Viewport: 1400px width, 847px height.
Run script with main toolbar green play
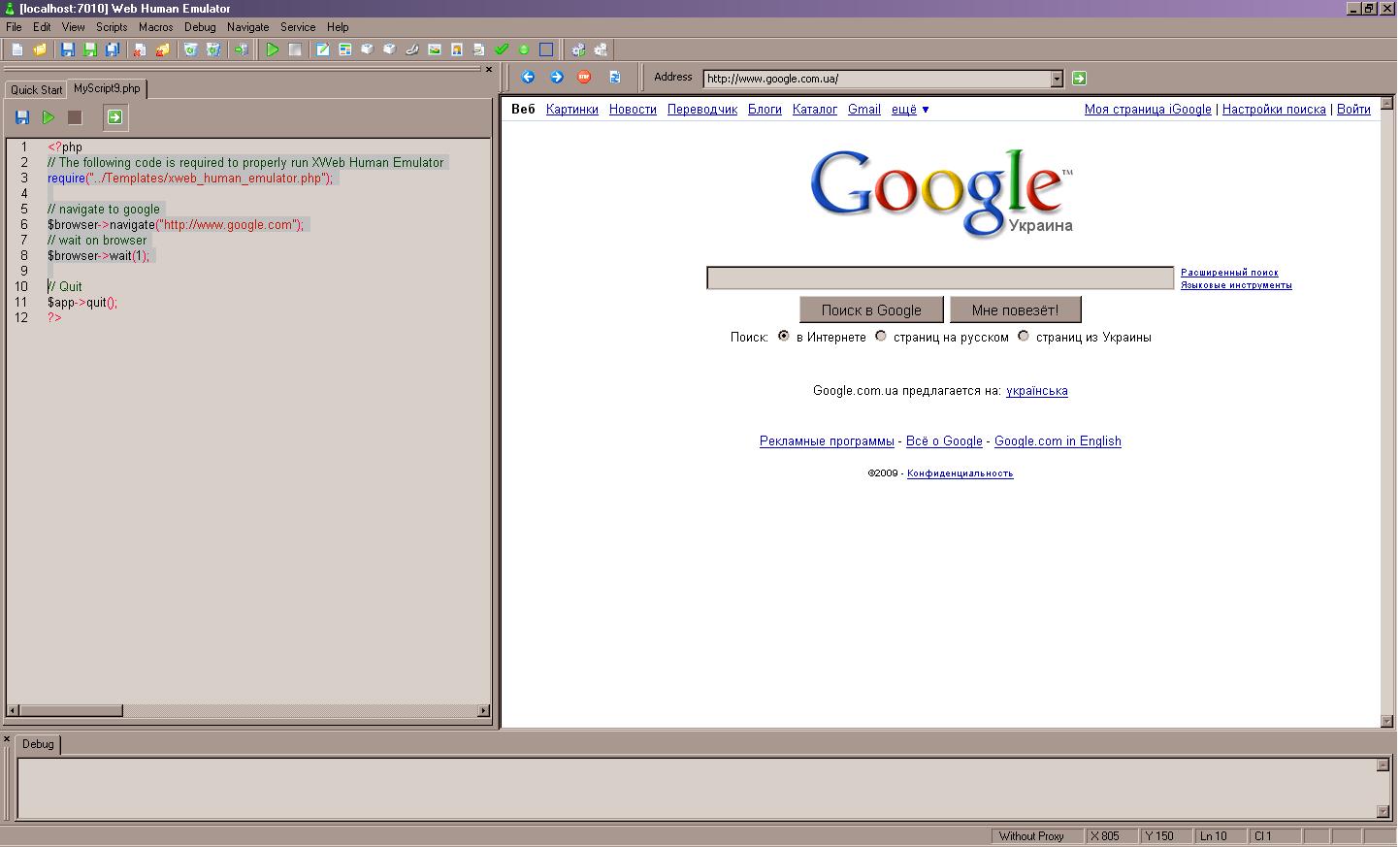pyautogui.click(x=273, y=49)
